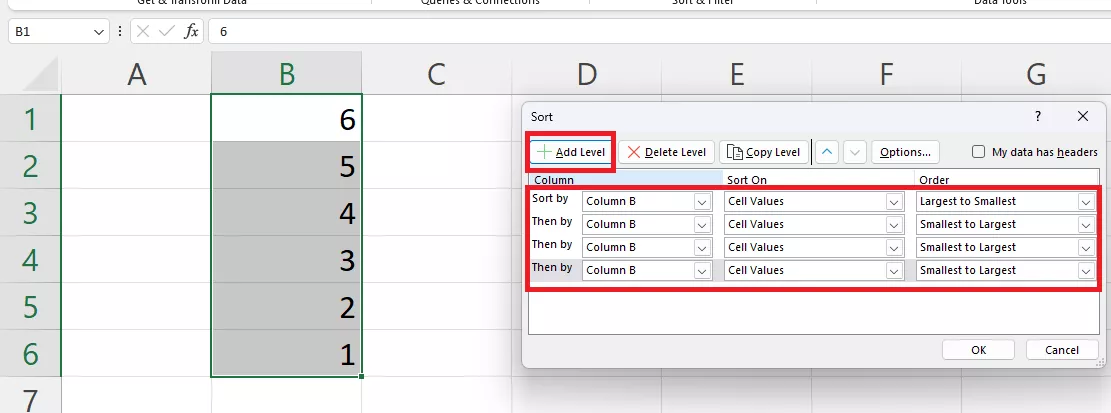
Task: Click the formula bar options dots
Action: point(120,31)
